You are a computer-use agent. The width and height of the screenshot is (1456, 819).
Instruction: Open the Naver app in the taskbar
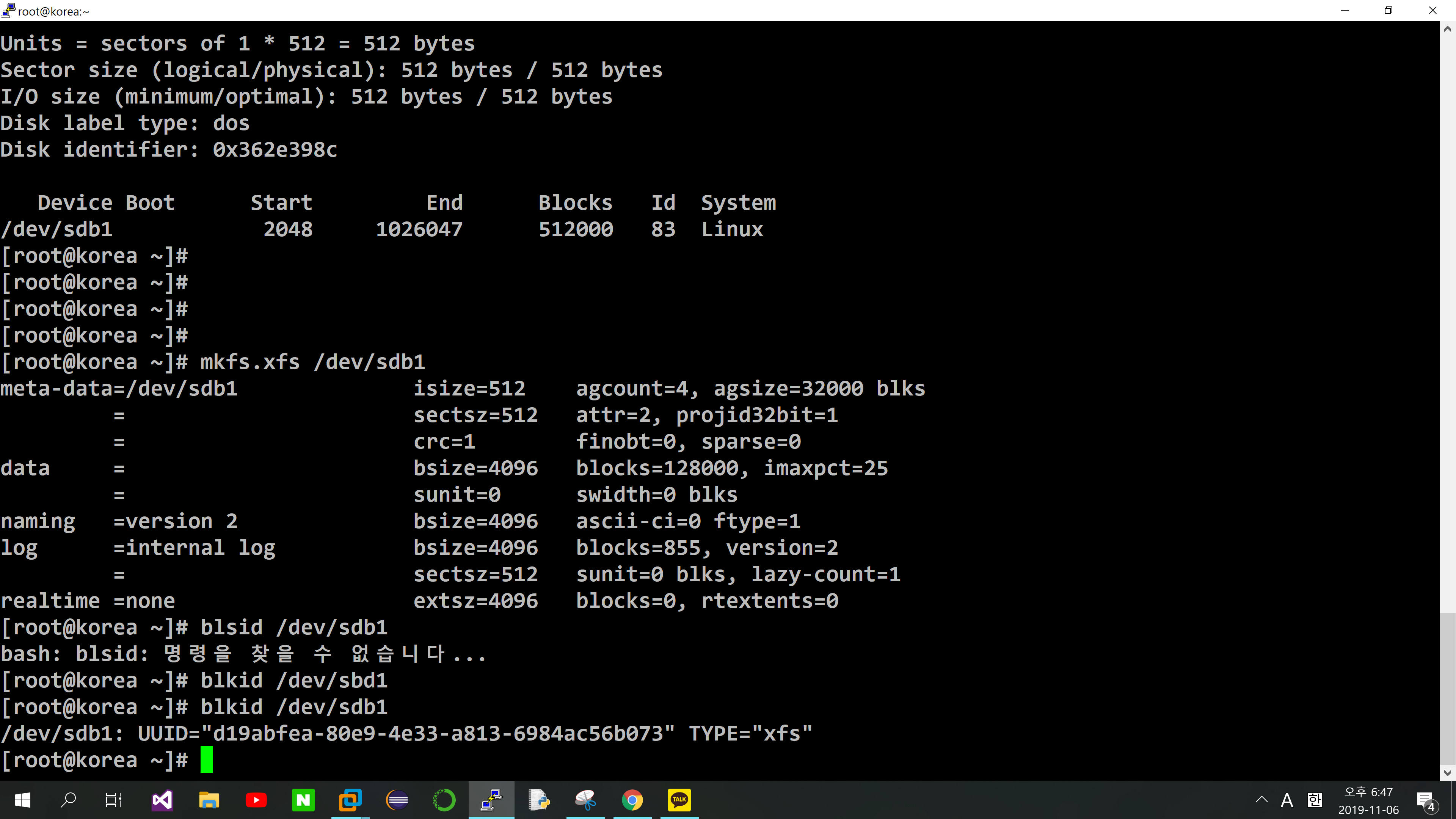coord(303,800)
